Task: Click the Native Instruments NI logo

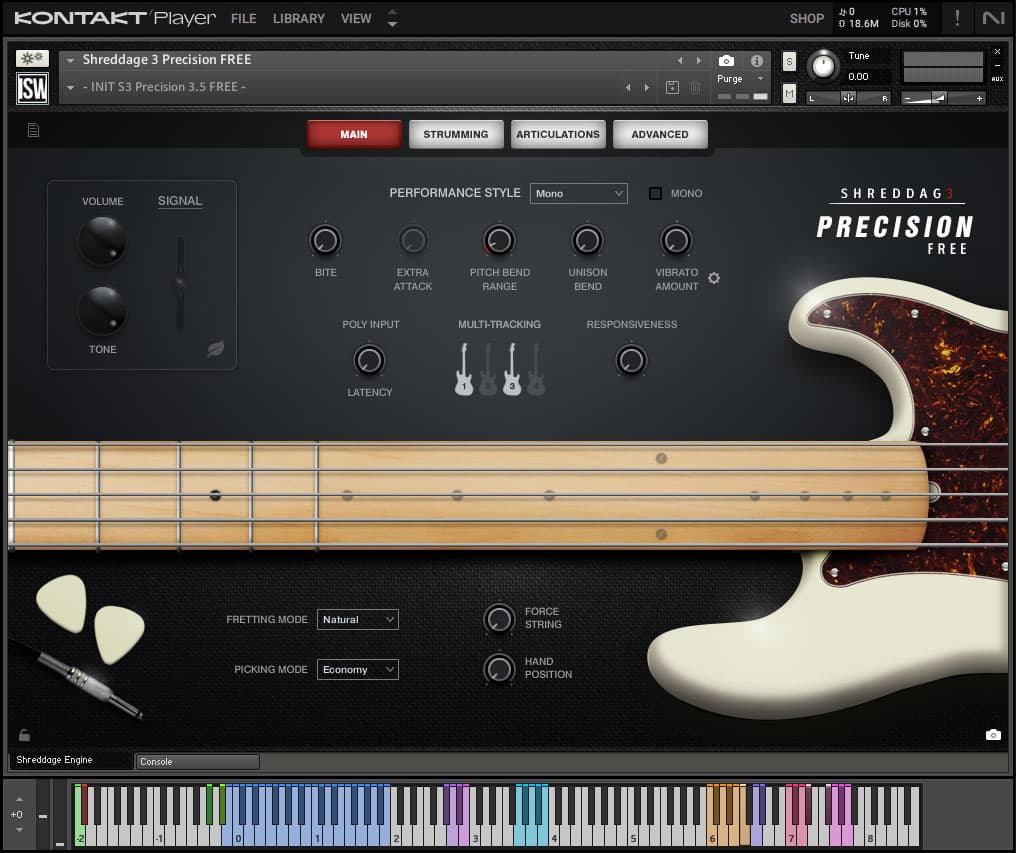Action: click(993, 18)
